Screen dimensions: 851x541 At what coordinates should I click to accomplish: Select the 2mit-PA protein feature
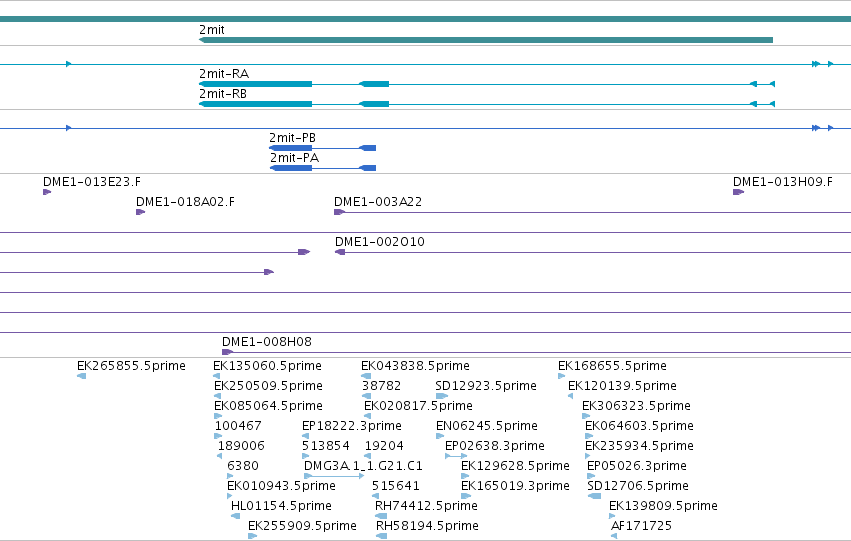pyautogui.click(x=323, y=168)
